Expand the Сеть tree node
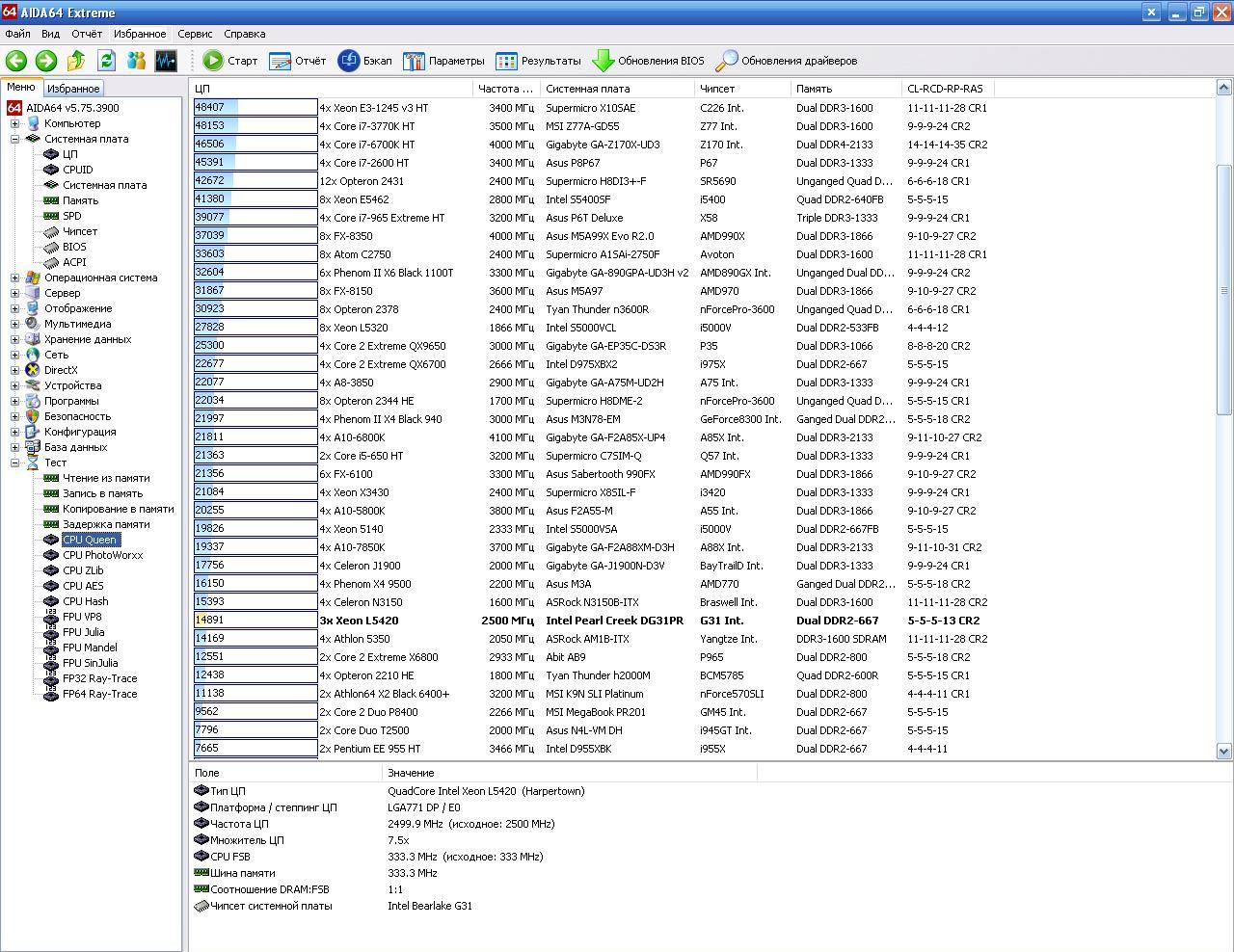 click(14, 355)
